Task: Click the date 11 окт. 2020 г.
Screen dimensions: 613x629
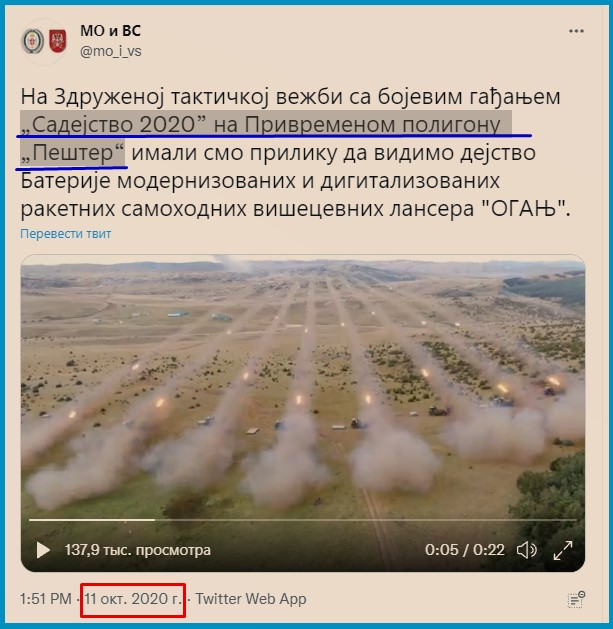Action: 133,599
